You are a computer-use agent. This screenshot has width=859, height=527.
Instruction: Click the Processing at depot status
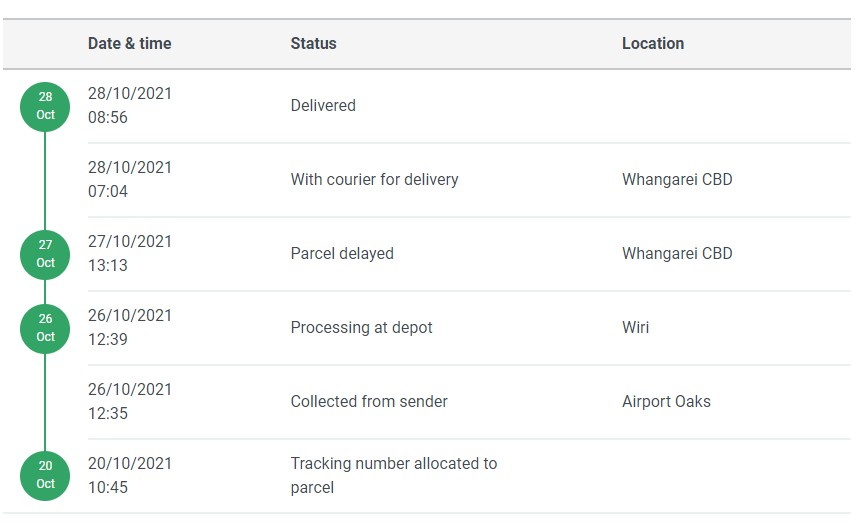coord(361,328)
